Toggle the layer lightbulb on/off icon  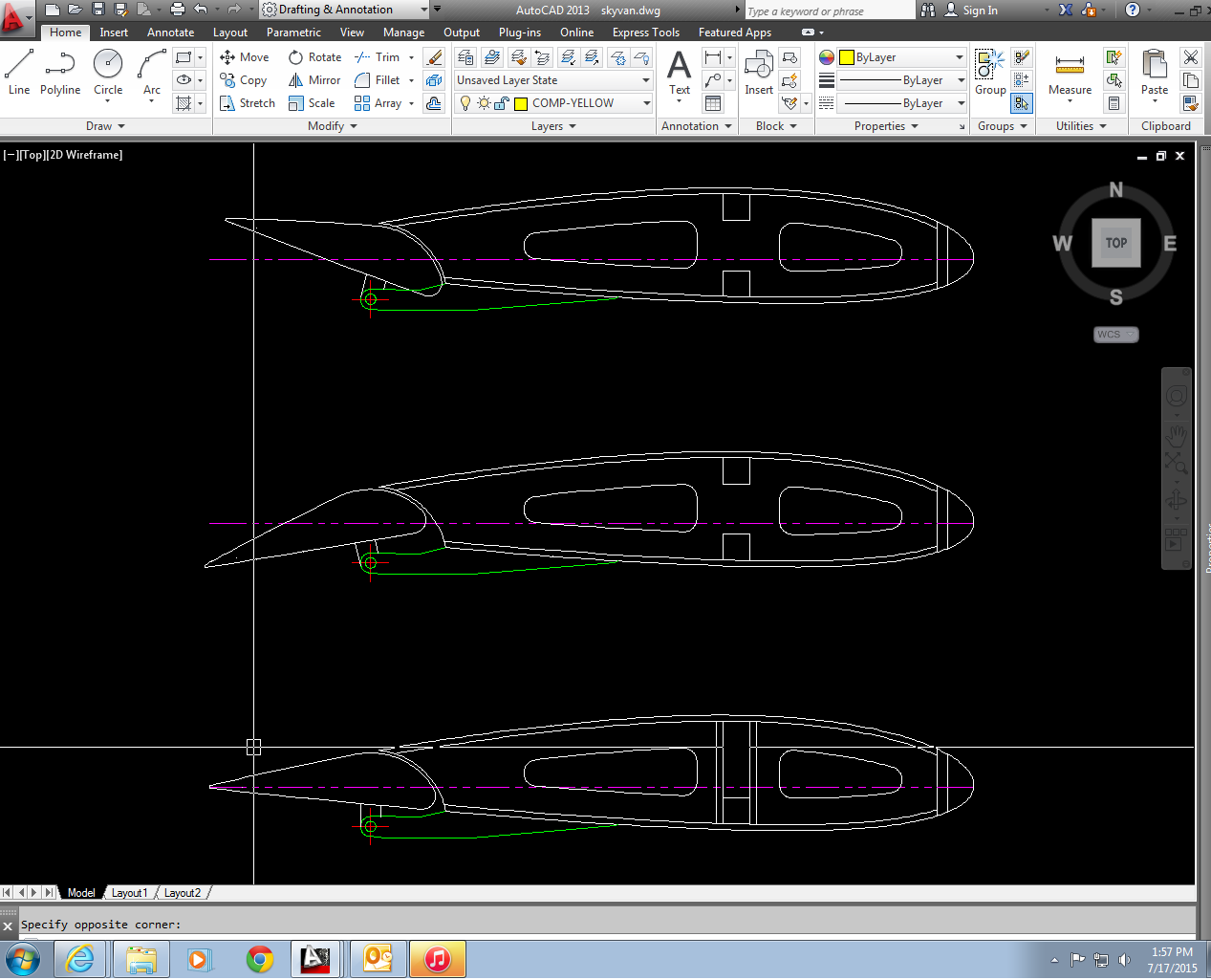[465, 103]
